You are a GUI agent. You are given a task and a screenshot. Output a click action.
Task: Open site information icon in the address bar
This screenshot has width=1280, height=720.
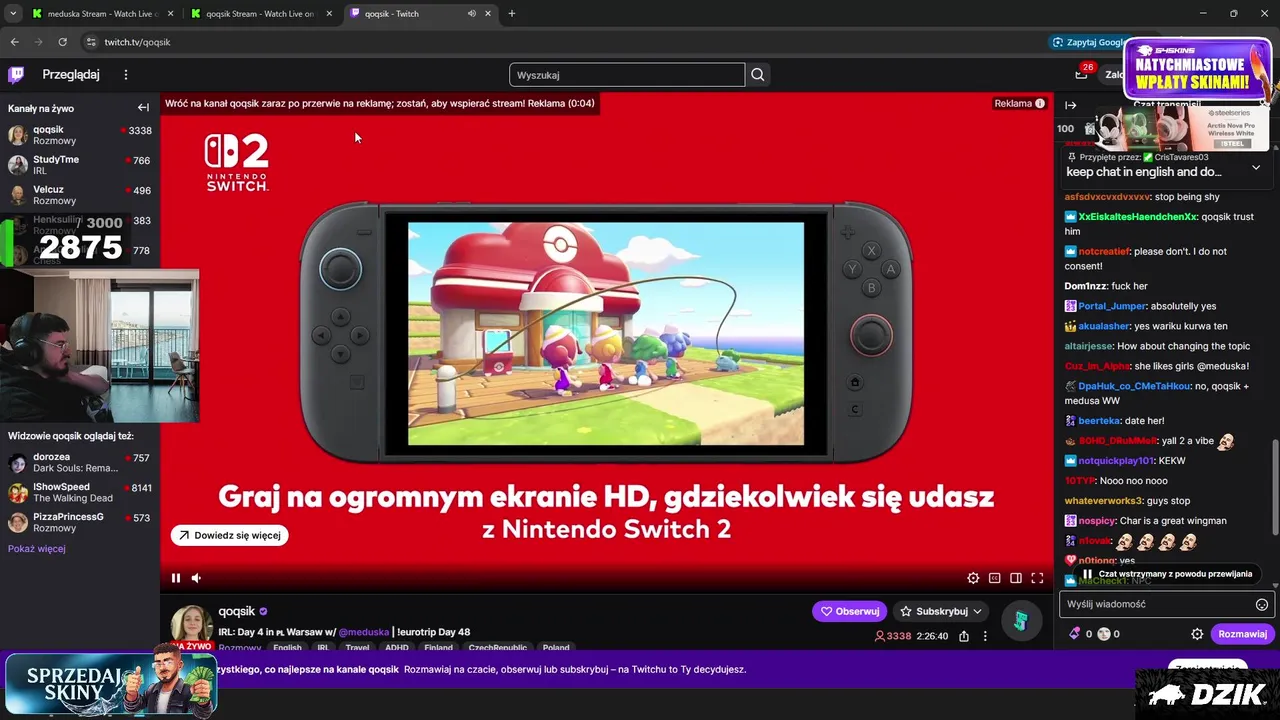[x=90, y=42]
